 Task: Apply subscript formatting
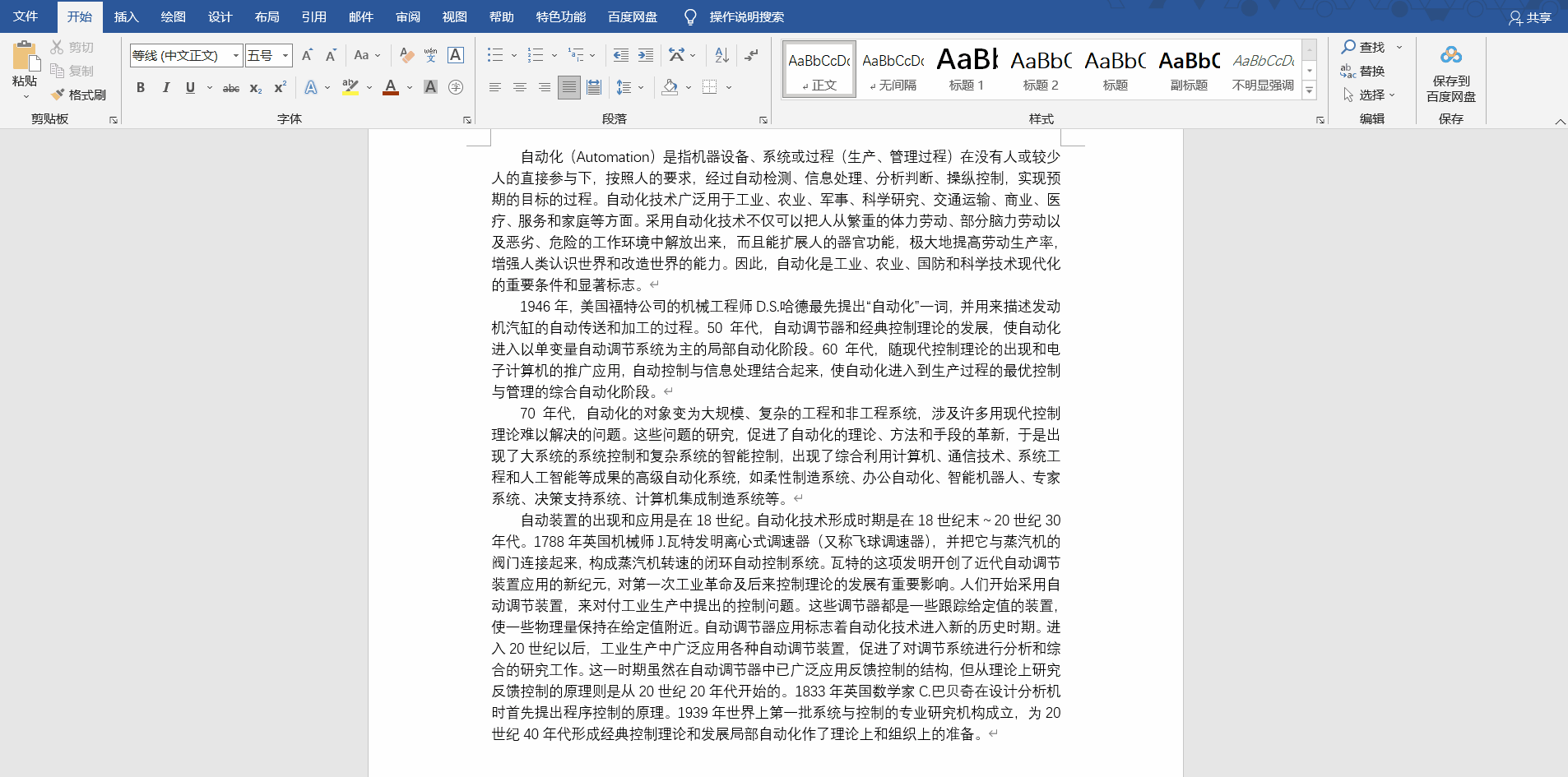(255, 86)
